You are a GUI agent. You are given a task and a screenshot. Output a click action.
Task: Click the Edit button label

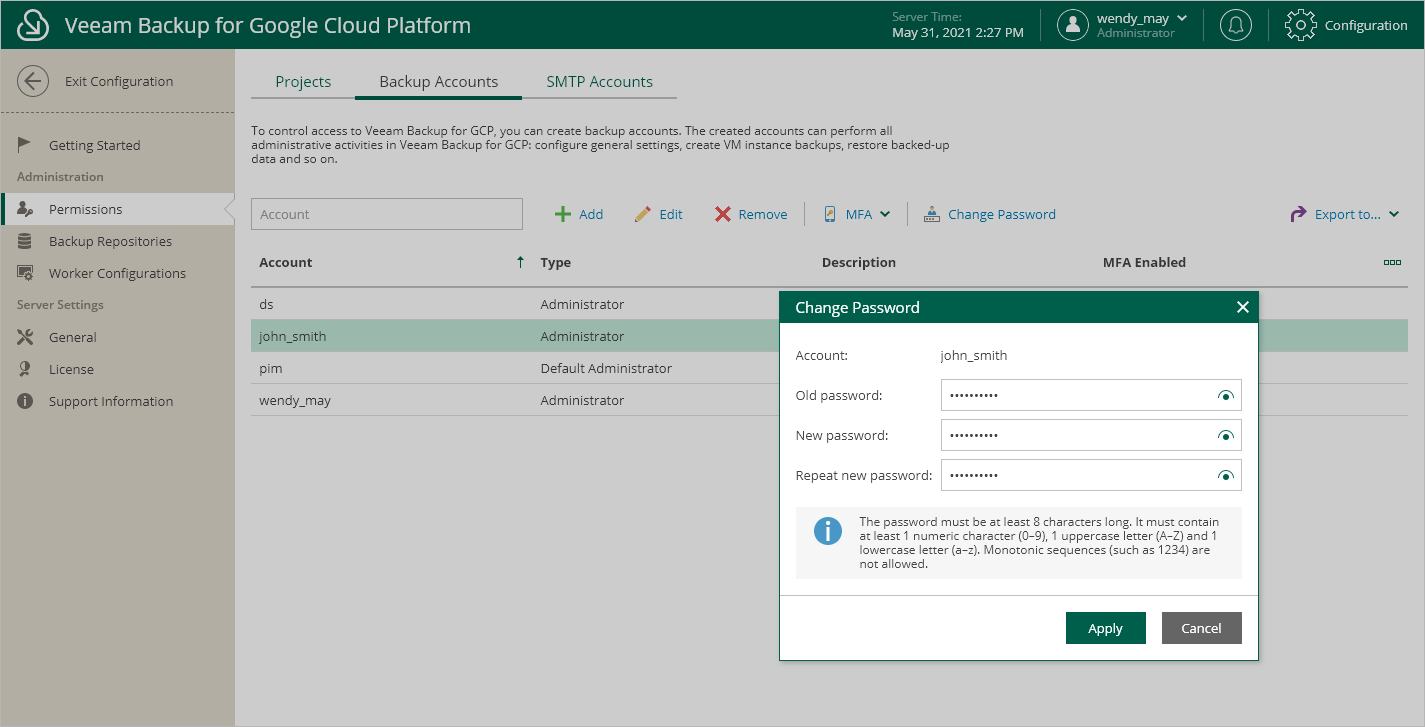point(671,214)
